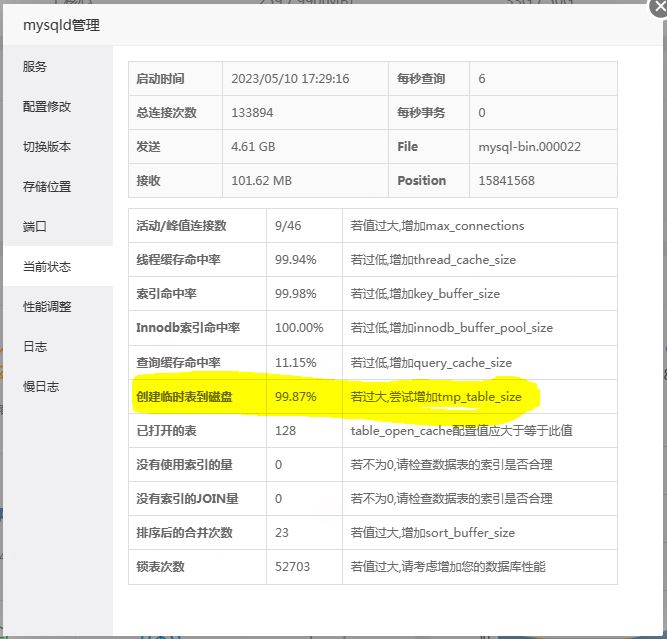This screenshot has width=667, height=639.
Task: Click the 总连接次数 value 133894
Action: 252,113
